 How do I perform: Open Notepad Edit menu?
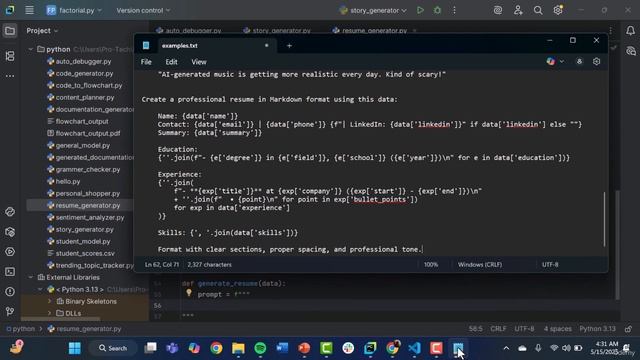(171, 62)
